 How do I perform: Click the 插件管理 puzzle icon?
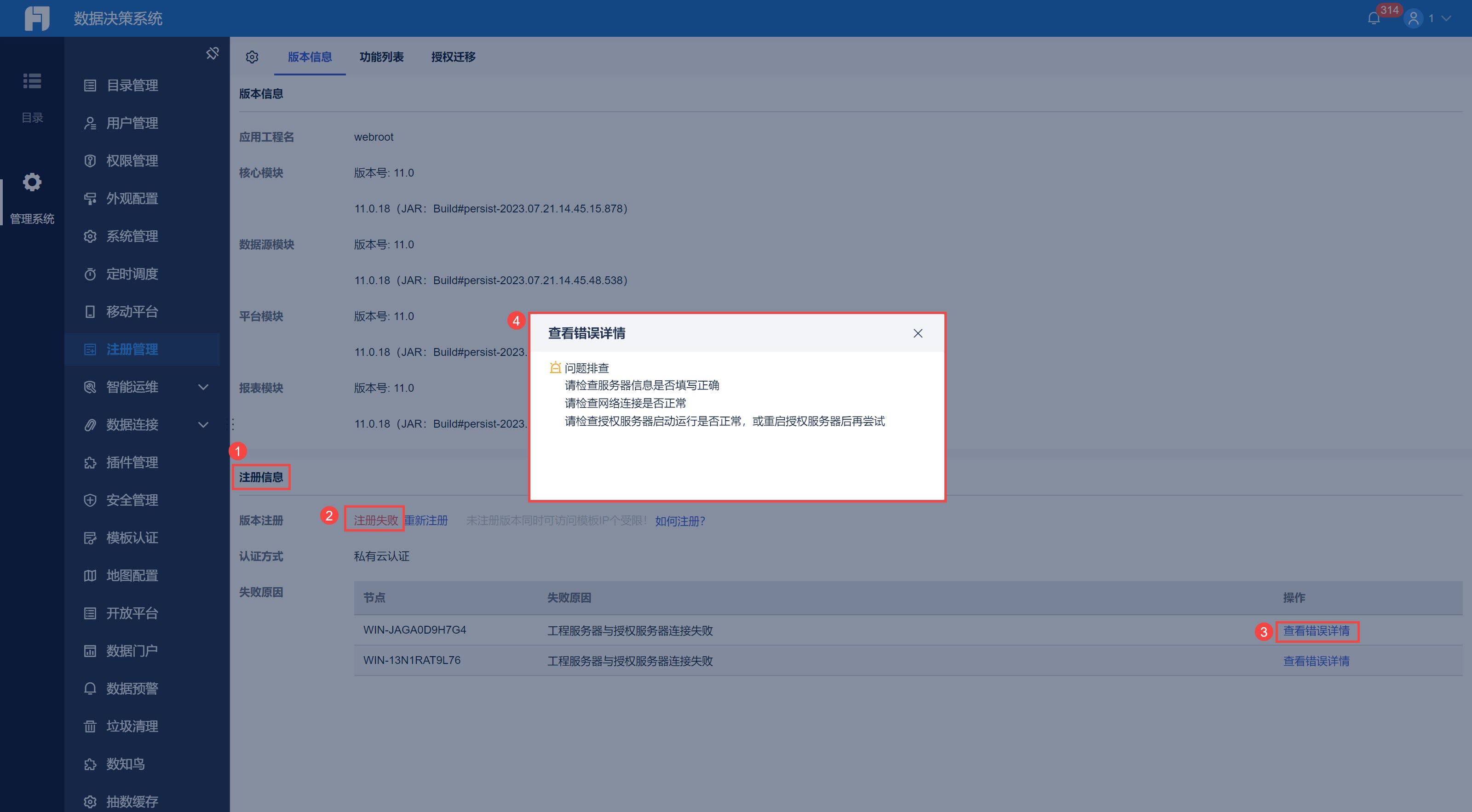90,463
